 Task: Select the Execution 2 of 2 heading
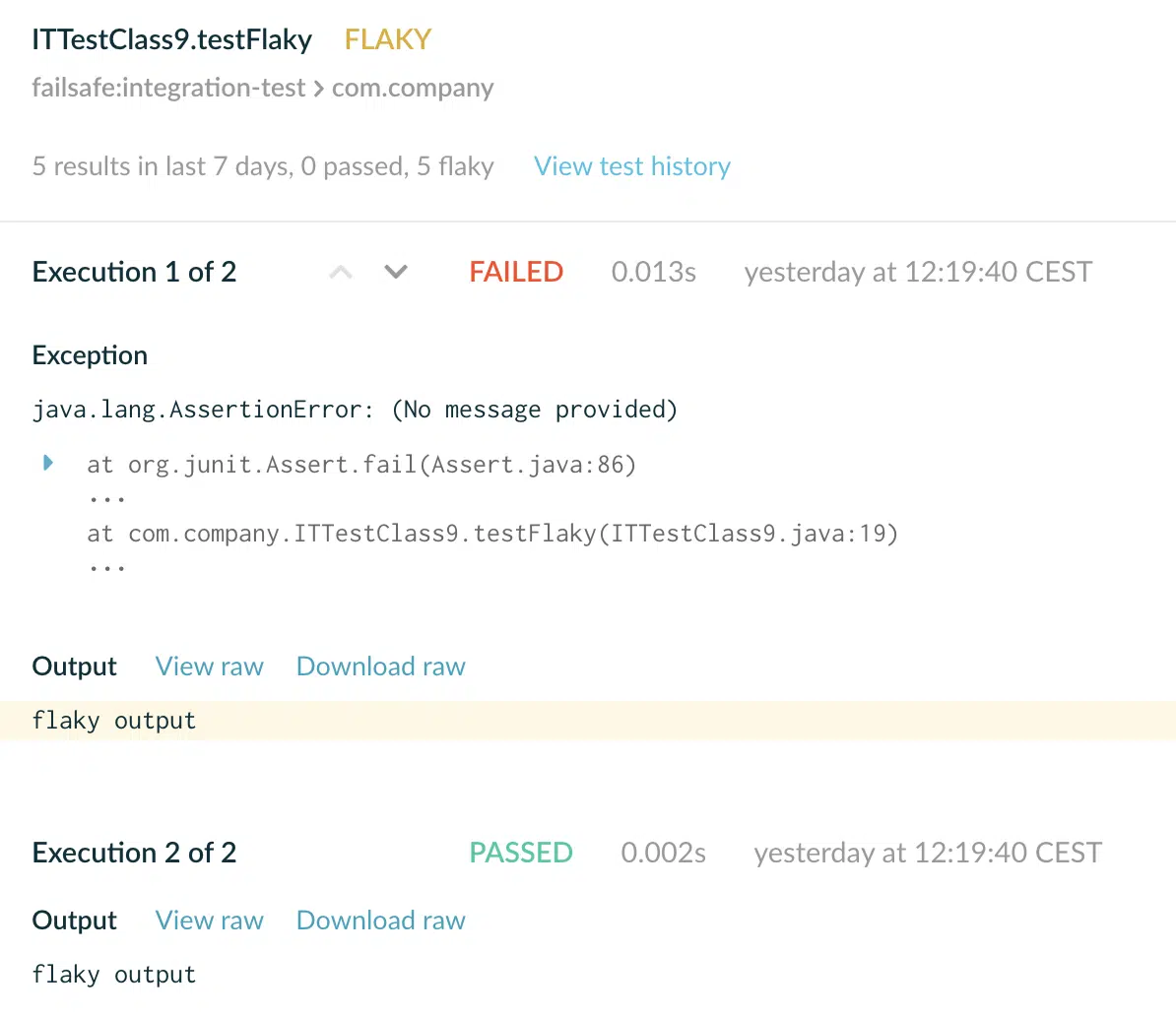[x=134, y=853]
